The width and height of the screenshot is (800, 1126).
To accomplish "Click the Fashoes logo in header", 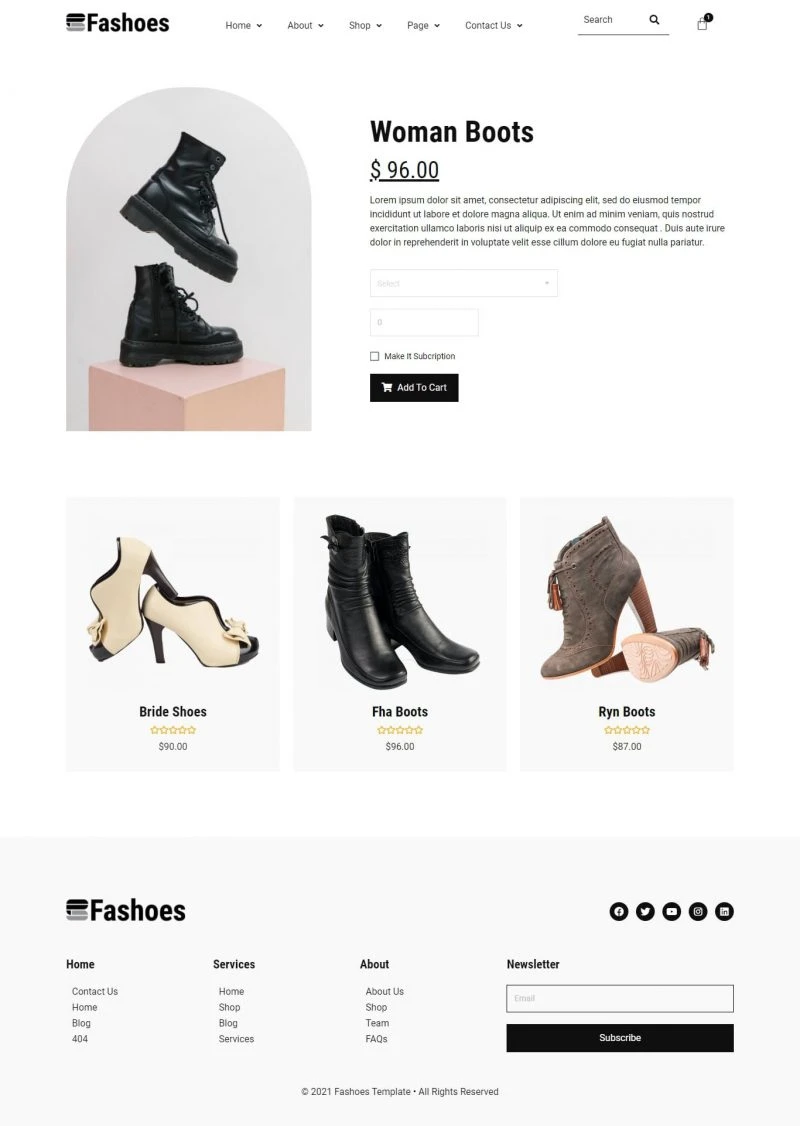I will tap(118, 23).
